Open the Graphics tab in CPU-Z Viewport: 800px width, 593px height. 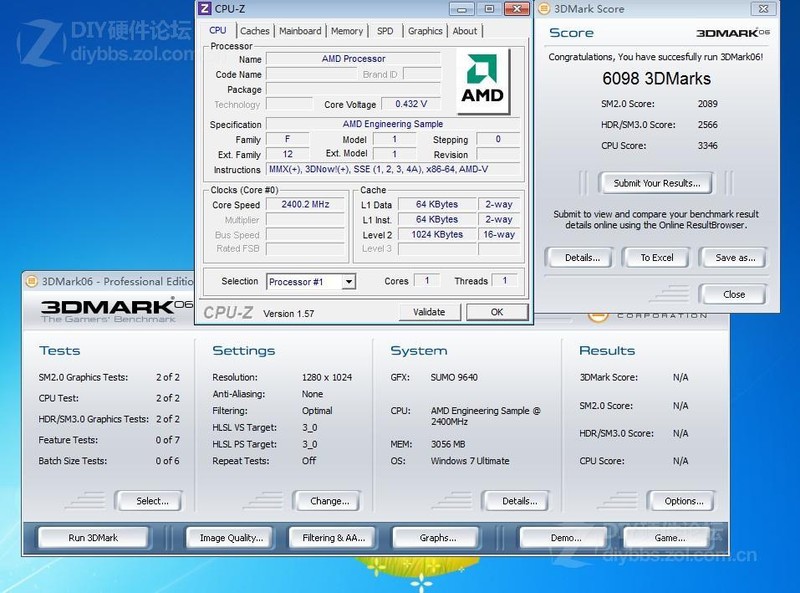click(x=425, y=31)
